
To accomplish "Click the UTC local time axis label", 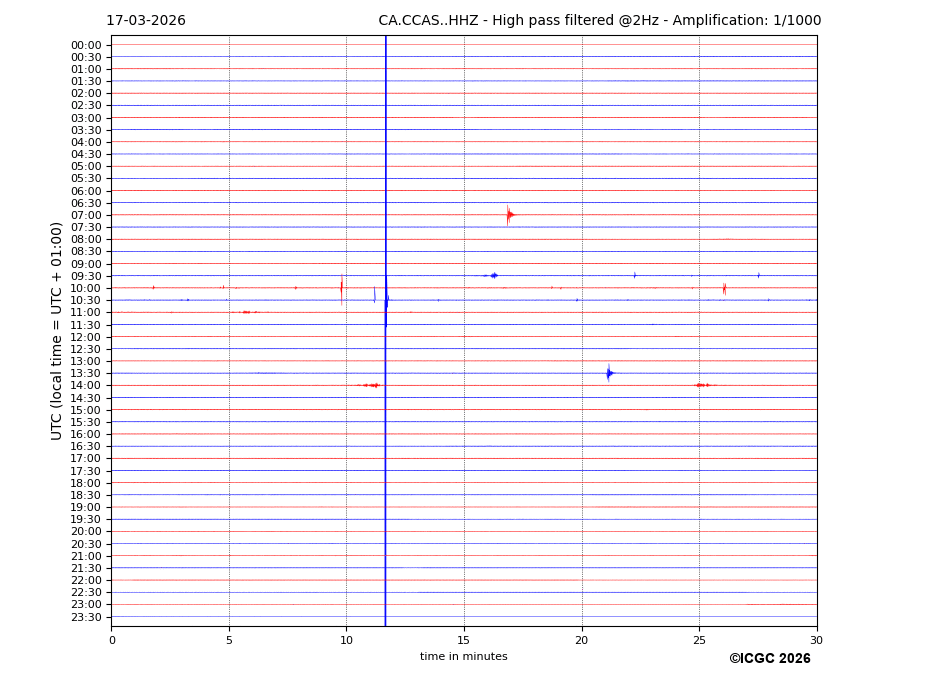I will coord(57,330).
